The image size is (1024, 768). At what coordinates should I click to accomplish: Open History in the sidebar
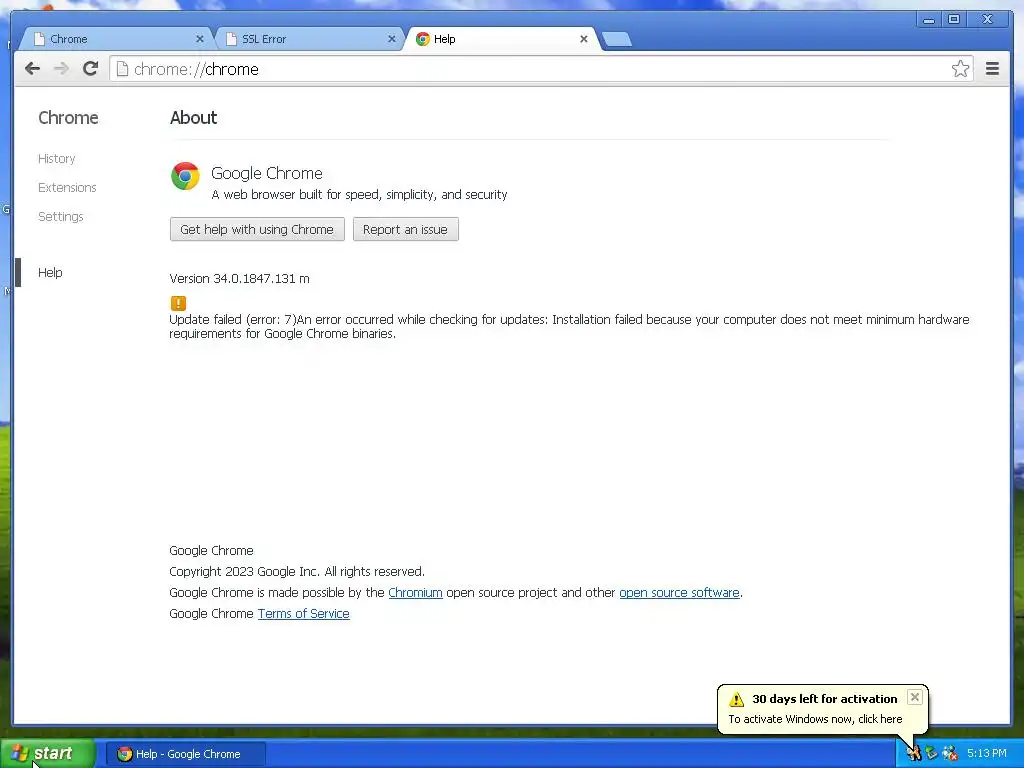[x=57, y=159]
